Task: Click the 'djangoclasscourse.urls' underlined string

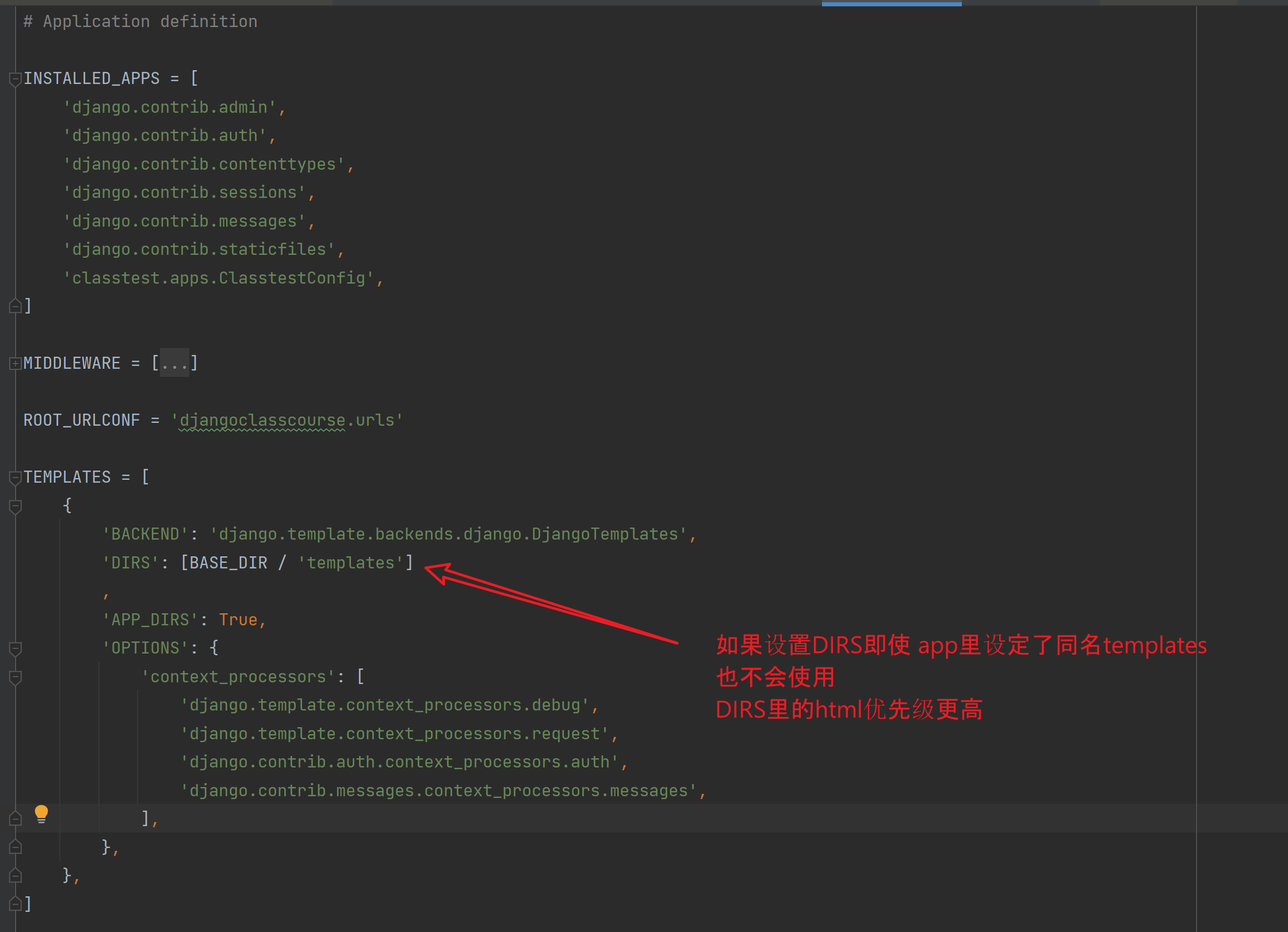Action: click(286, 421)
